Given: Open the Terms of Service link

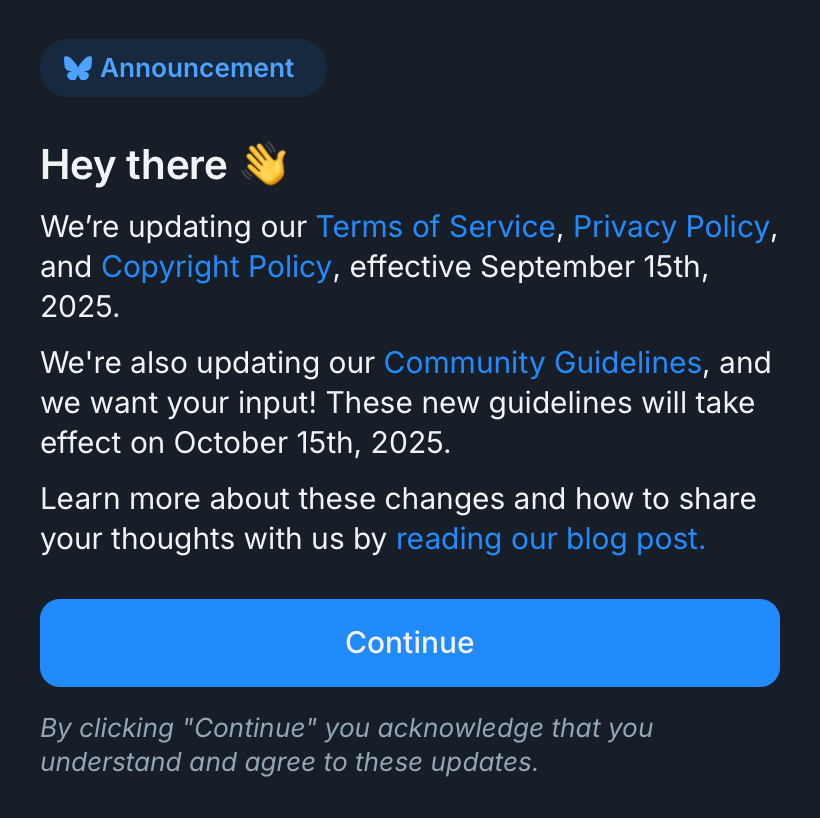Looking at the screenshot, I should pos(435,227).
